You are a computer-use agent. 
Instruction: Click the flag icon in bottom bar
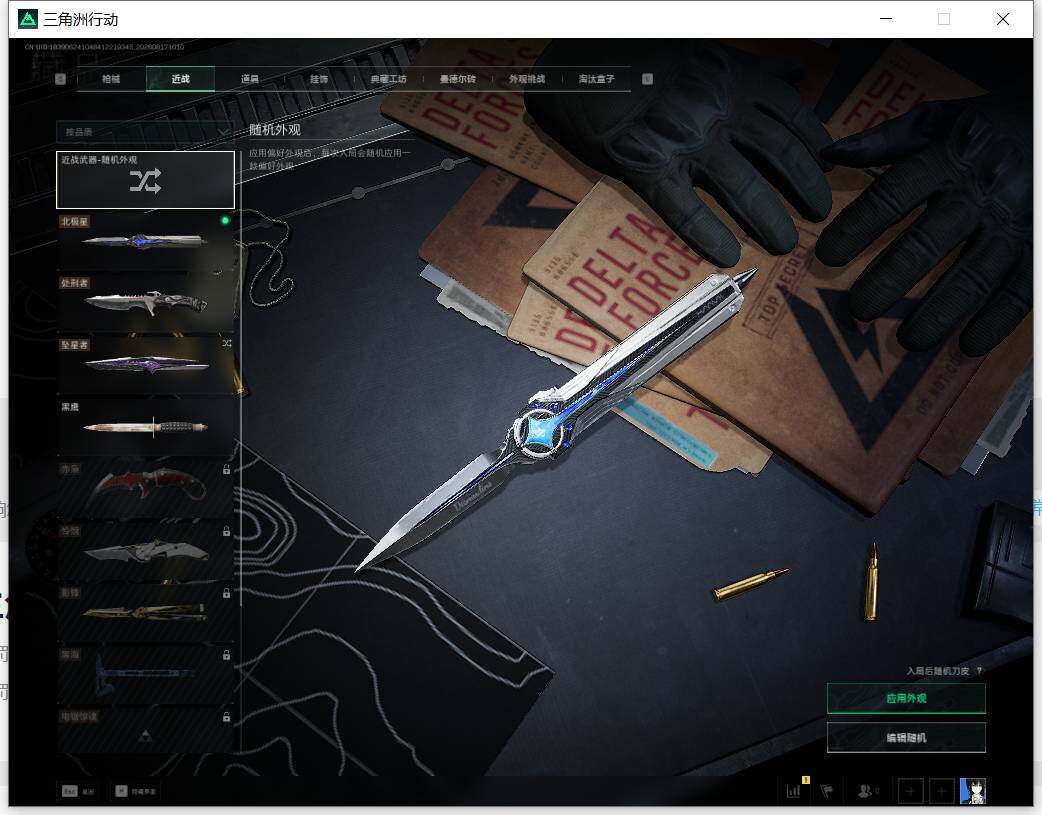coord(827,791)
